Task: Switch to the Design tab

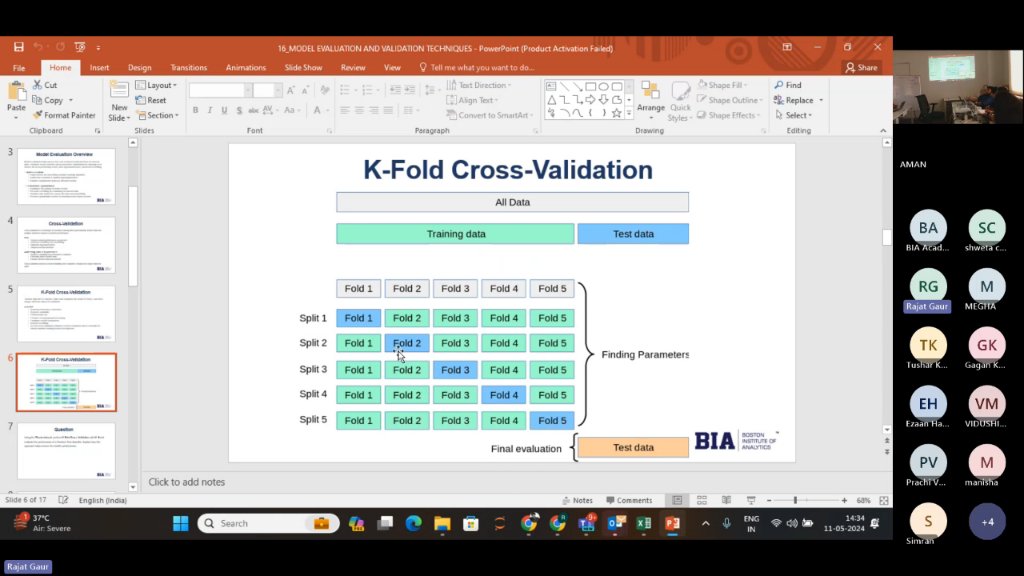Action: pyautogui.click(x=140, y=67)
